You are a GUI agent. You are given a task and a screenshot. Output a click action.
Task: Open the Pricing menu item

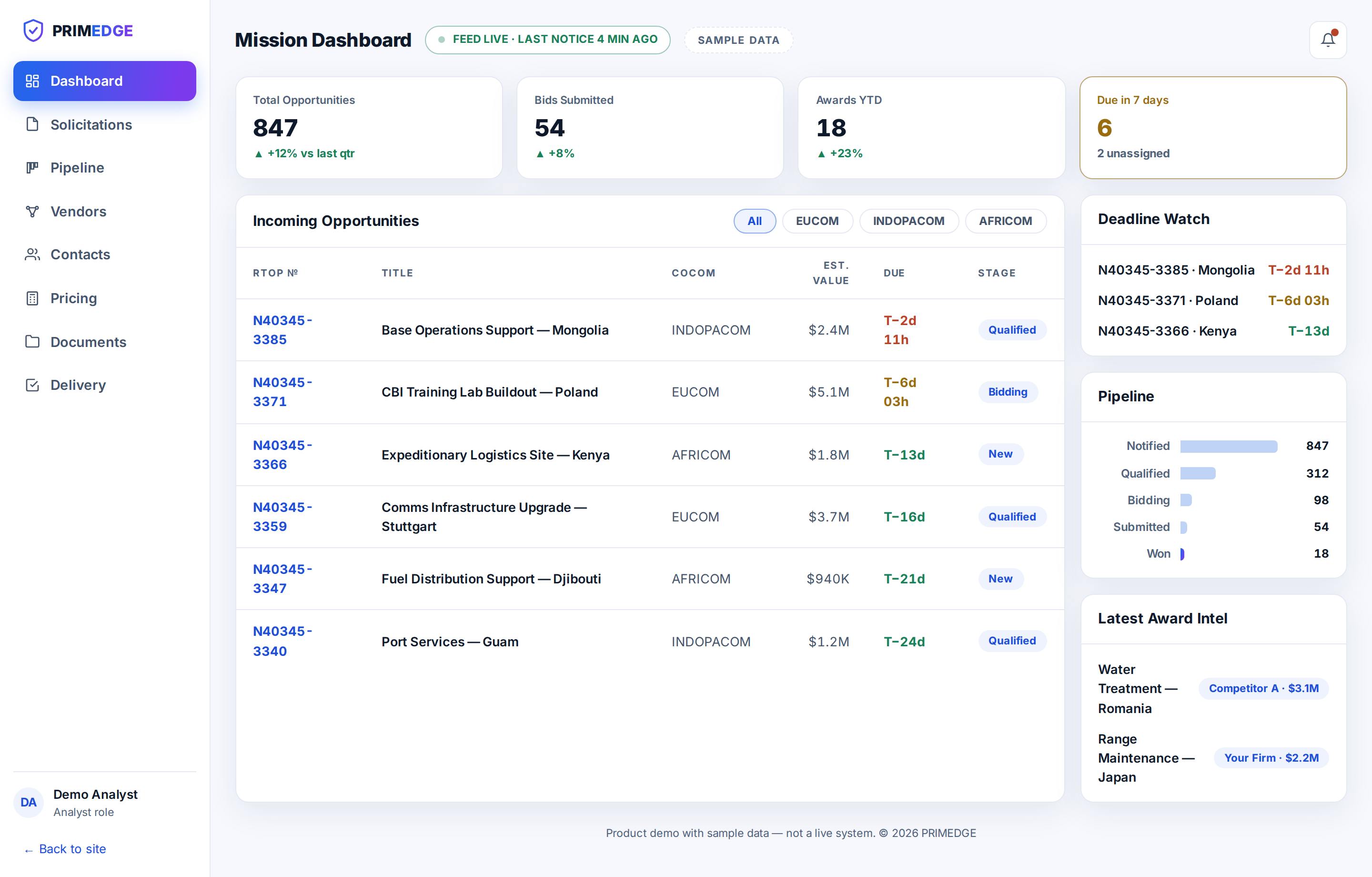click(x=105, y=298)
